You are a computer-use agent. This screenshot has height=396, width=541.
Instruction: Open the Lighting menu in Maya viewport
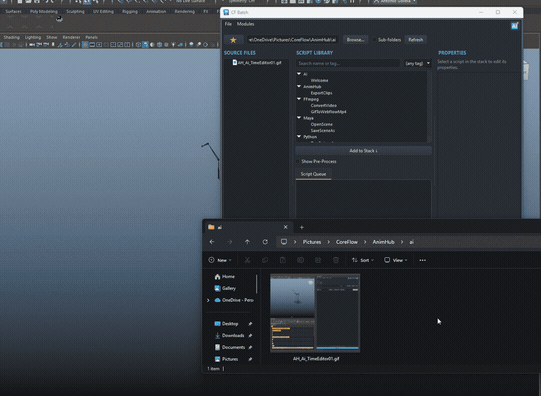coord(33,37)
